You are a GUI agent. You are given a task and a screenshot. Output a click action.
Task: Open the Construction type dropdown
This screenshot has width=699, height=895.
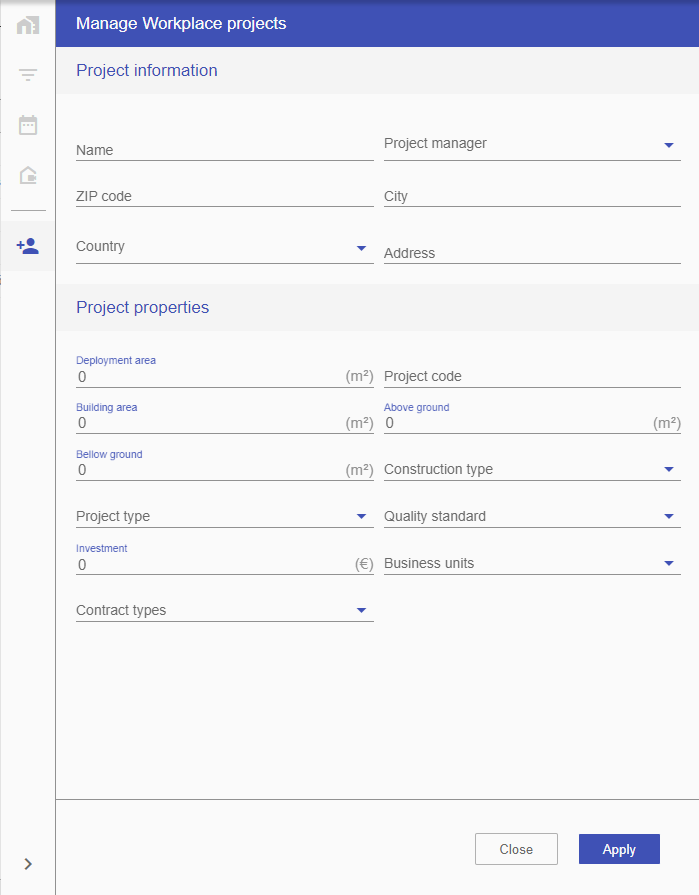click(x=532, y=469)
